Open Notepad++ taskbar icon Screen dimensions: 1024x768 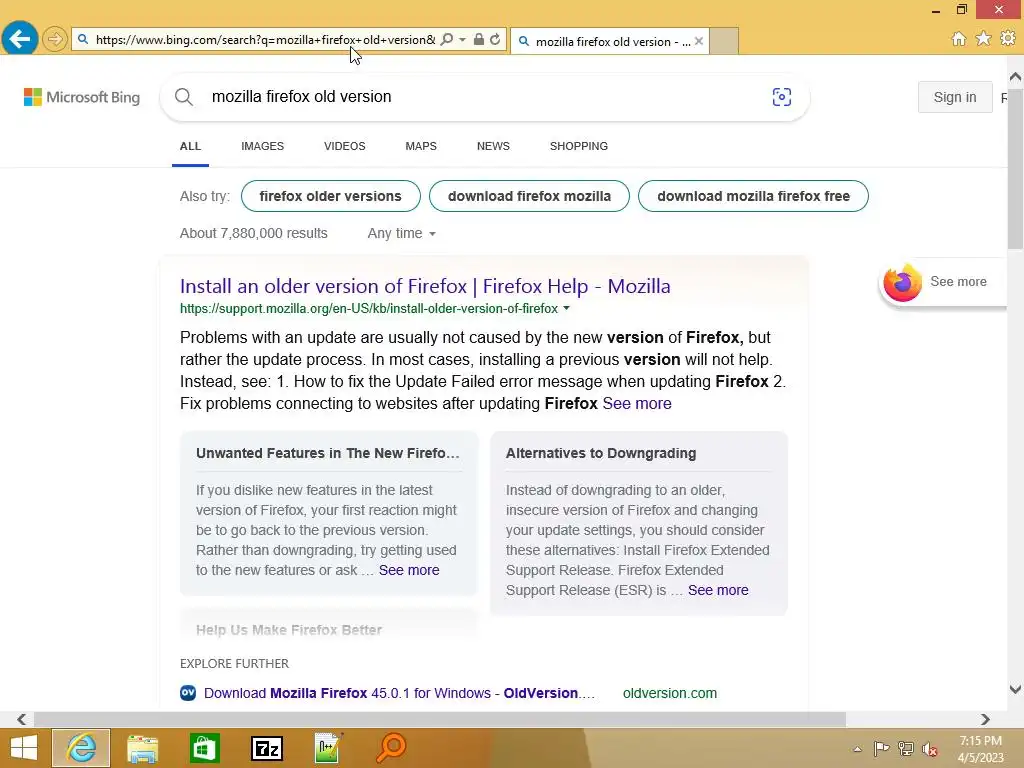pos(328,748)
